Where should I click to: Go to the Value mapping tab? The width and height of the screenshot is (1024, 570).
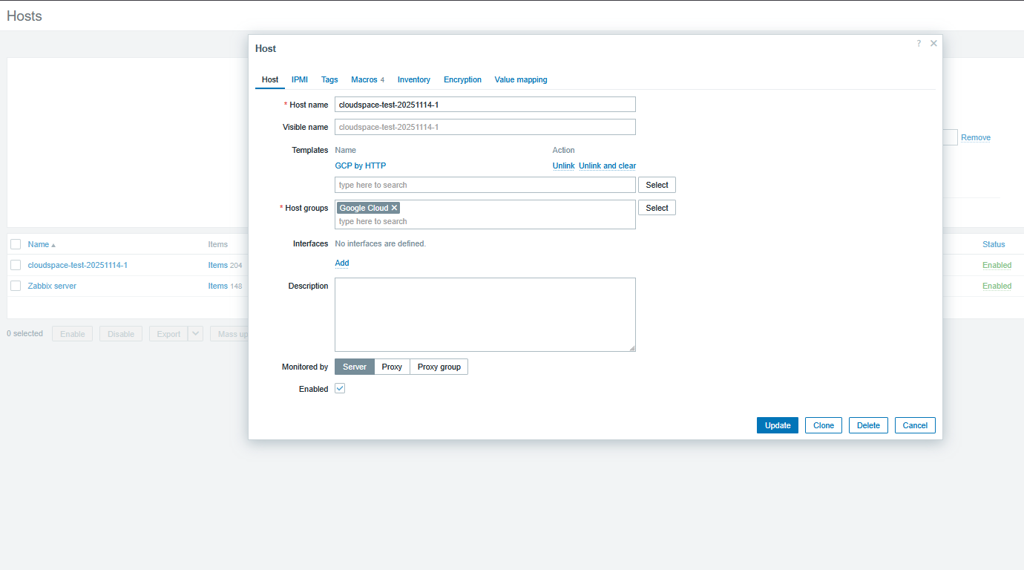click(520, 80)
